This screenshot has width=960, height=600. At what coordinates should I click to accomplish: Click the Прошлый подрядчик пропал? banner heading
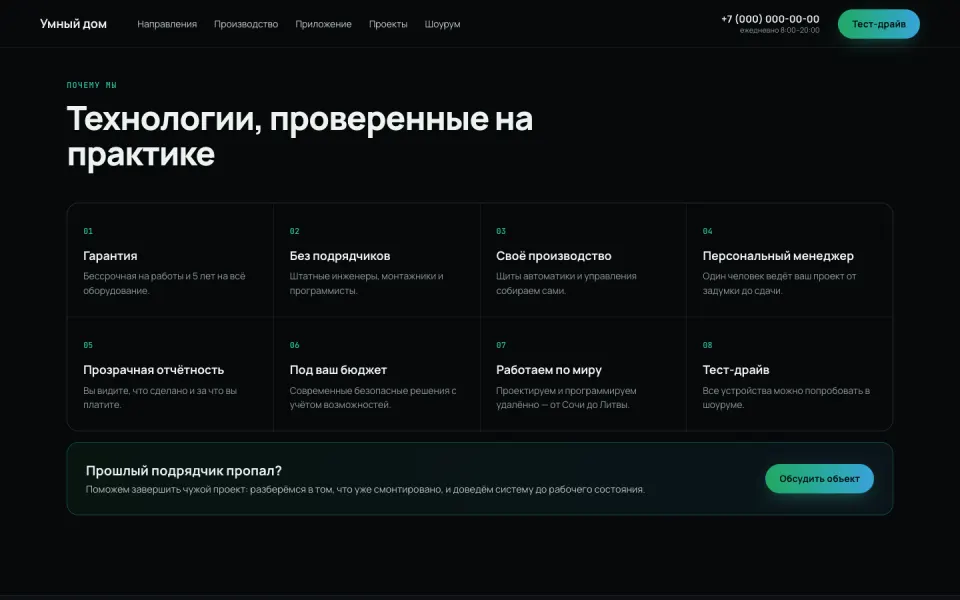click(184, 471)
